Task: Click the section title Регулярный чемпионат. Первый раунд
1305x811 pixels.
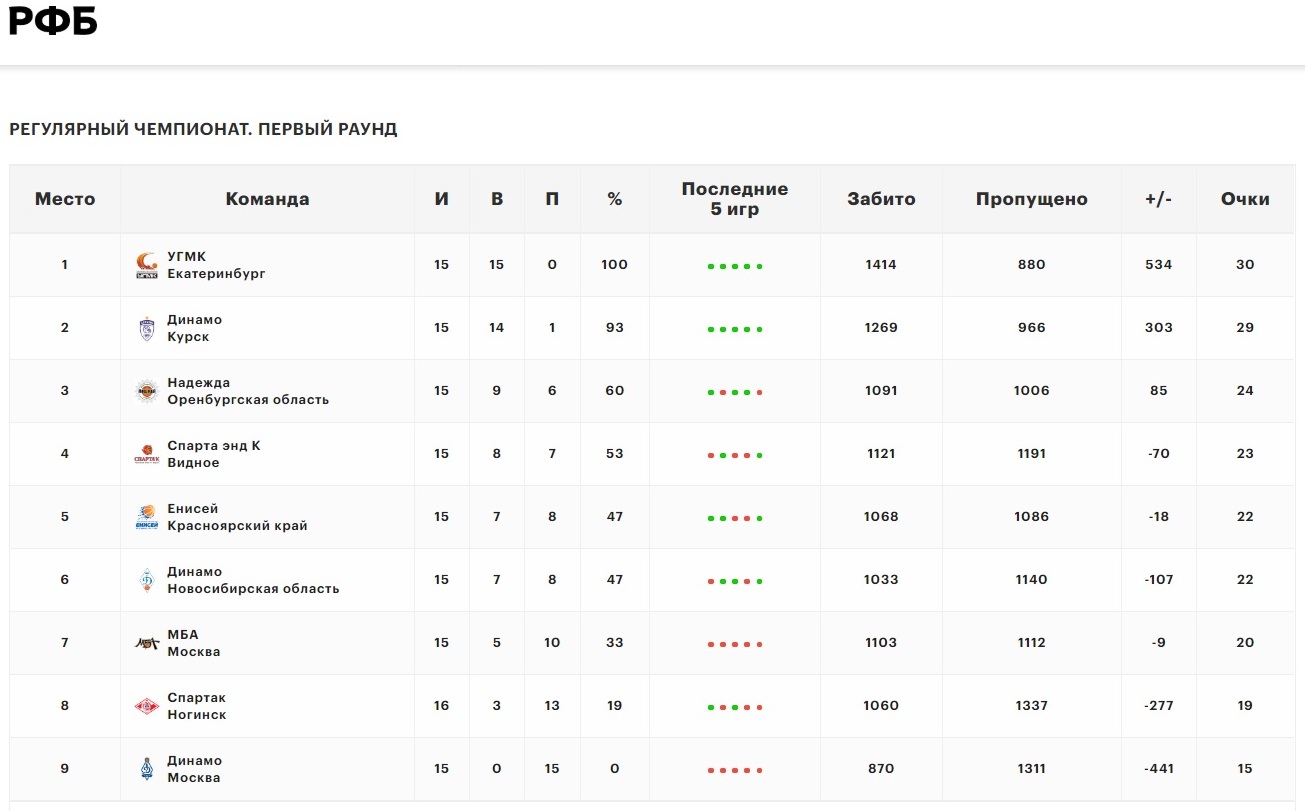Action: tap(203, 130)
